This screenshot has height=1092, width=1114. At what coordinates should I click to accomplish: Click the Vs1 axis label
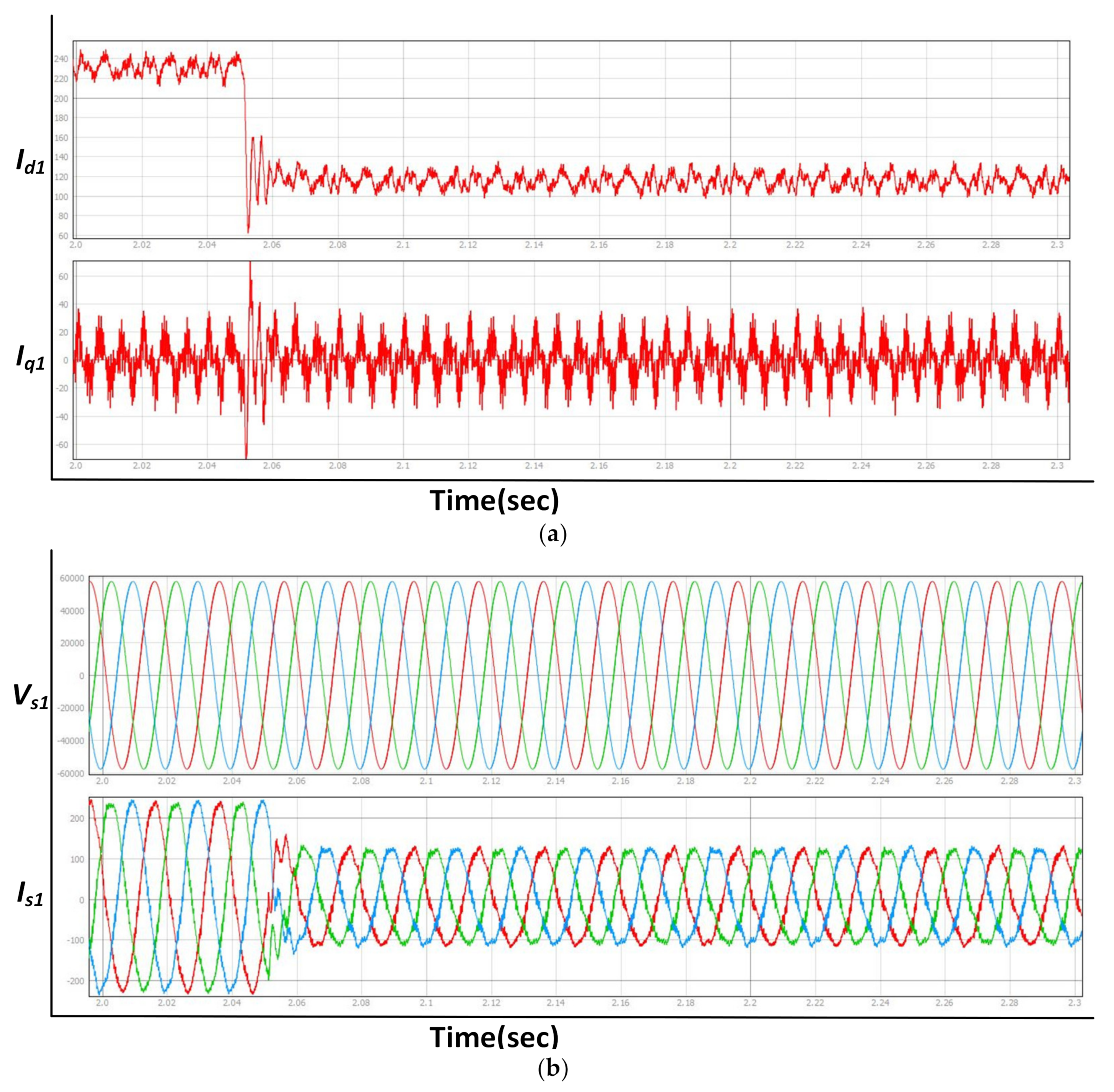point(31,696)
